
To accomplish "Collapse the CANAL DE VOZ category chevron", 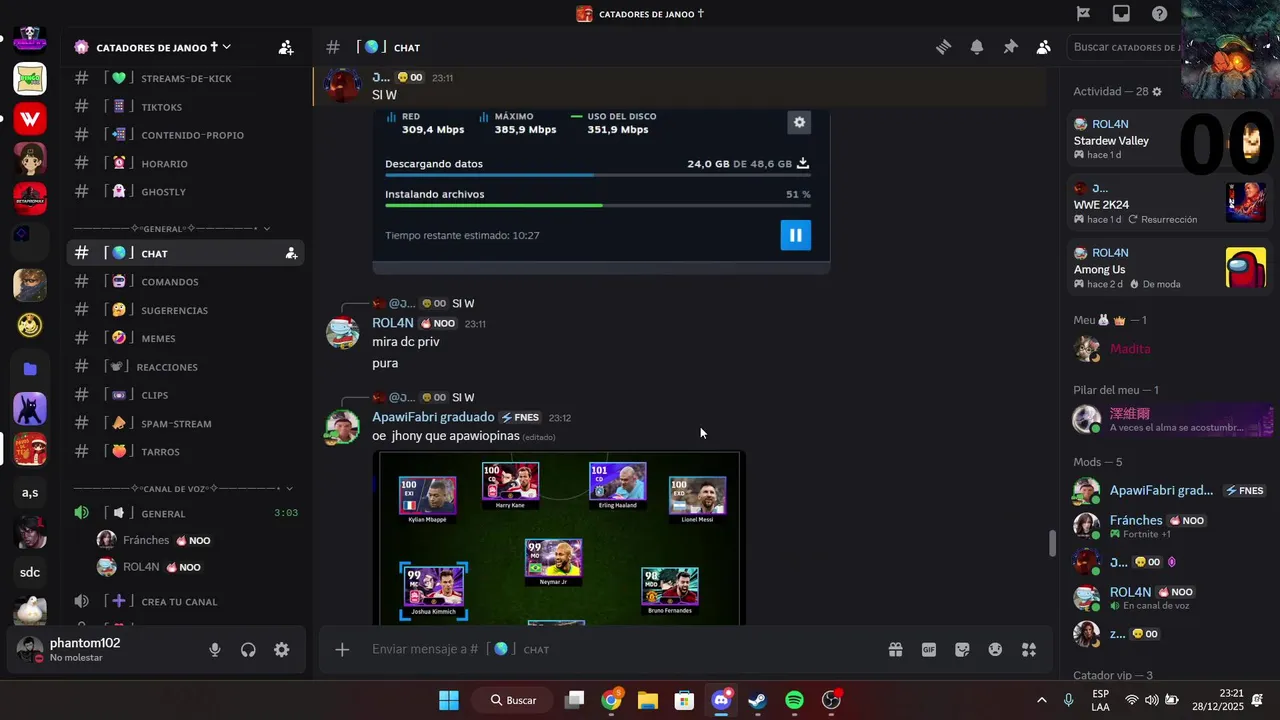I will (289, 489).
